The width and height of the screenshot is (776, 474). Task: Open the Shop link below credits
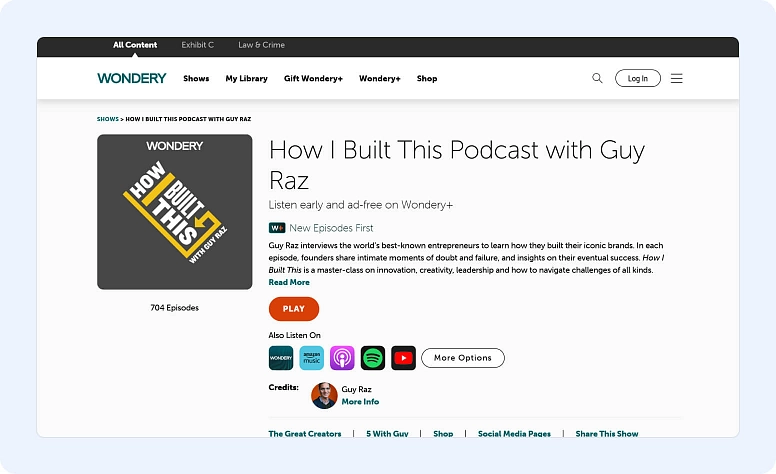click(443, 433)
